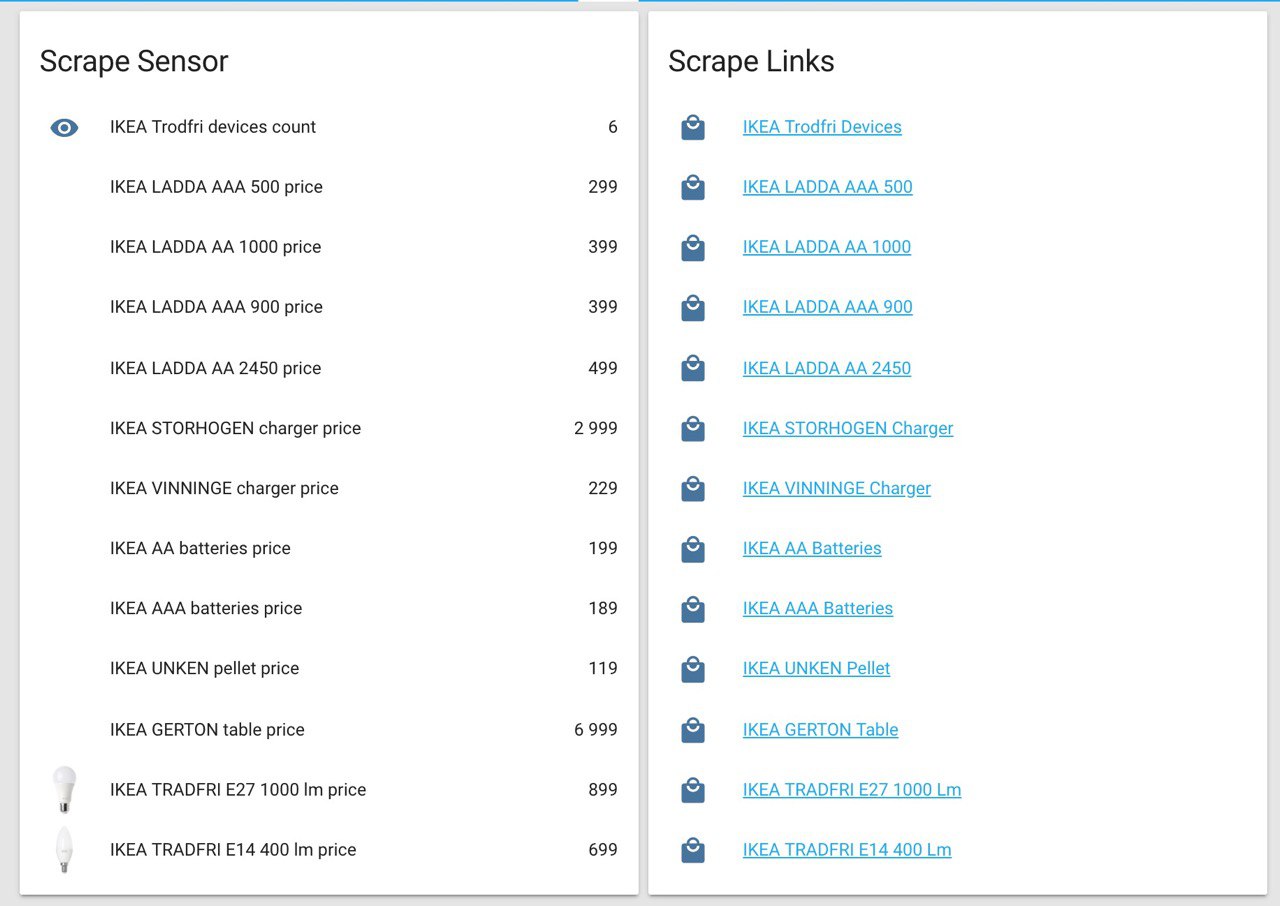Screen dimensions: 1280x906
Task: Open the IKEA TRADFRI E27 1000 Lm link
Action: pos(852,790)
